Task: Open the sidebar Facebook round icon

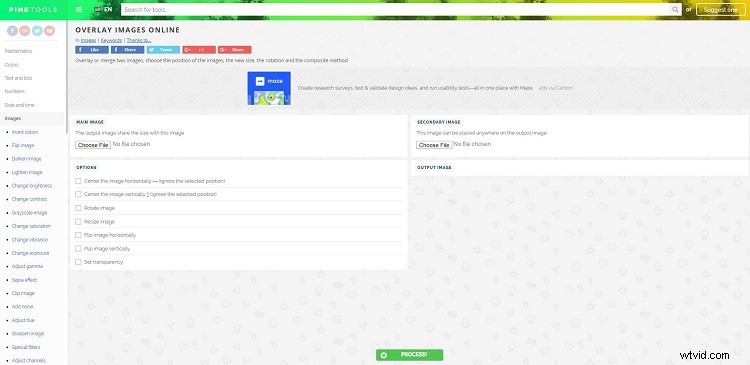Action: click(x=12, y=31)
